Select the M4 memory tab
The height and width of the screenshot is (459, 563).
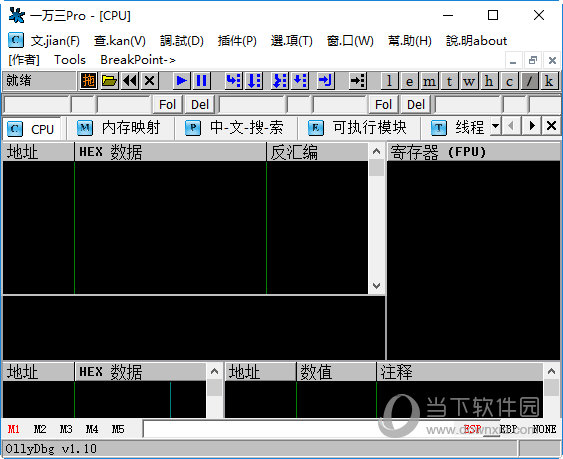(x=92, y=429)
